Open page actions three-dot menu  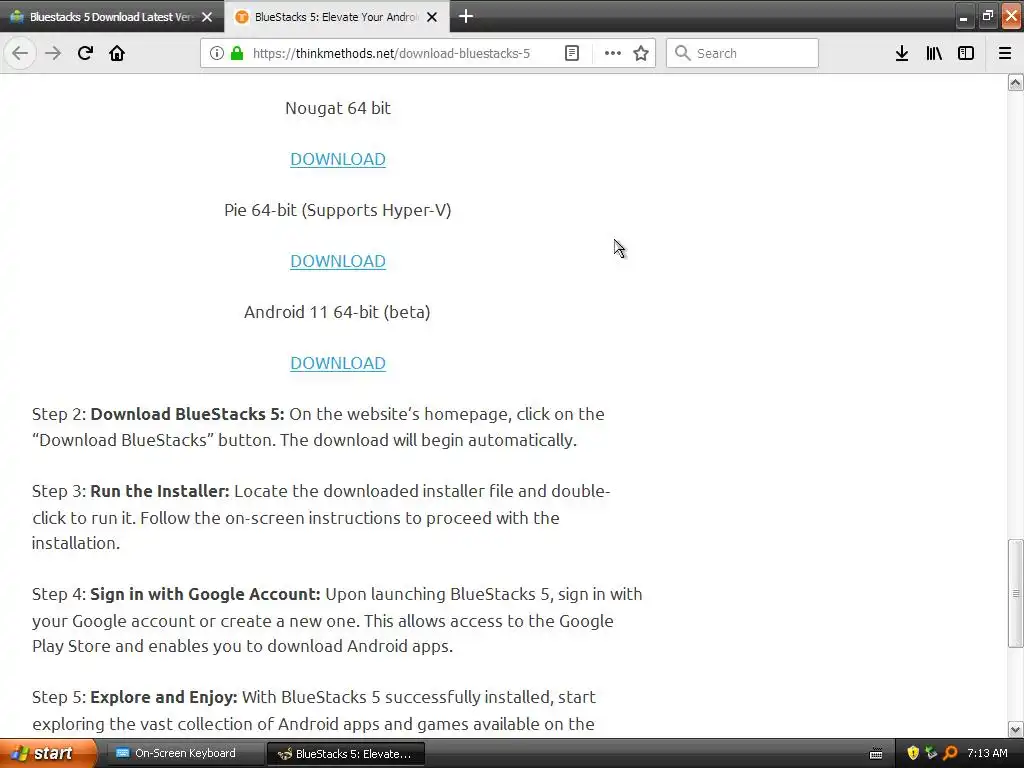[613, 53]
